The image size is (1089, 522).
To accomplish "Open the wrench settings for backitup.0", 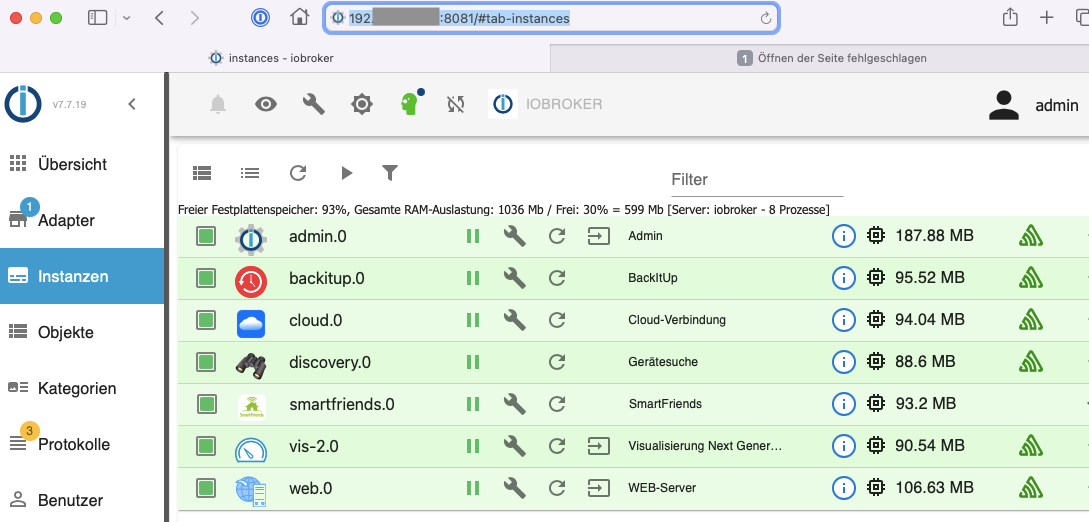I will 514,278.
